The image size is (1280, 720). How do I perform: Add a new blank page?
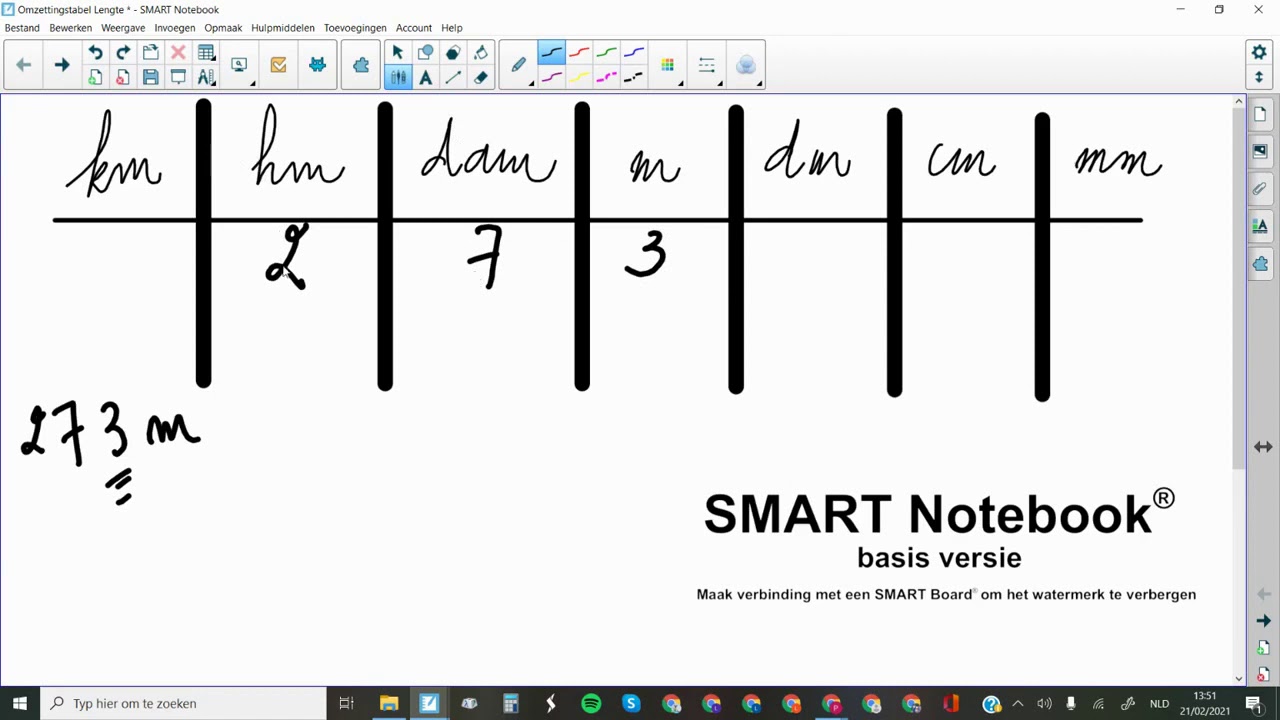pyautogui.click(x=95, y=77)
